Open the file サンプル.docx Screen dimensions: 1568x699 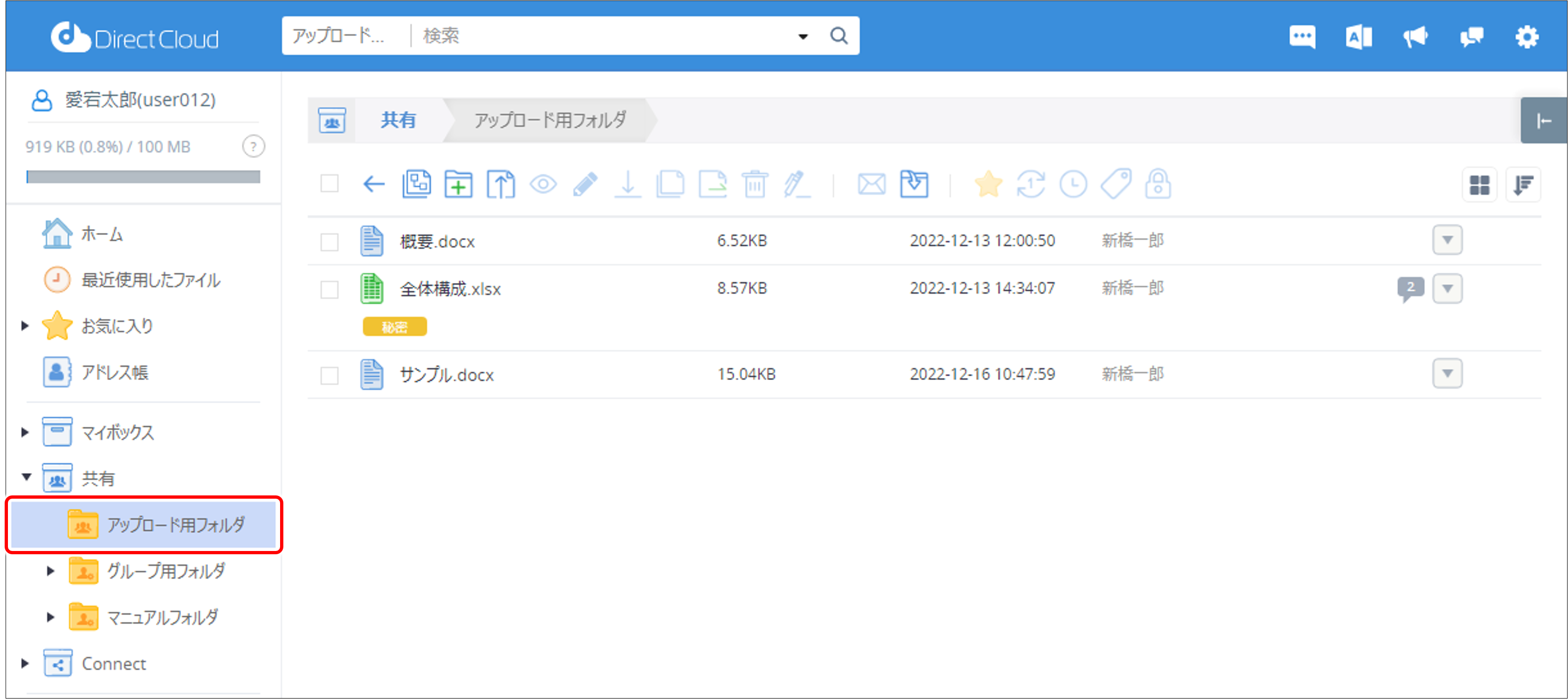tap(446, 375)
